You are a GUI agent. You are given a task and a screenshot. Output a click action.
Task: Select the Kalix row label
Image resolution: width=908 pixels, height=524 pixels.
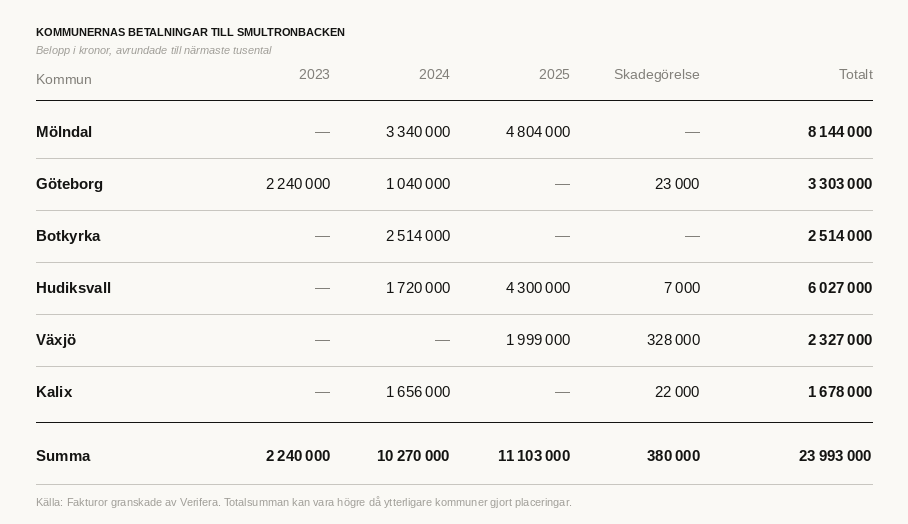pyautogui.click(x=54, y=392)
